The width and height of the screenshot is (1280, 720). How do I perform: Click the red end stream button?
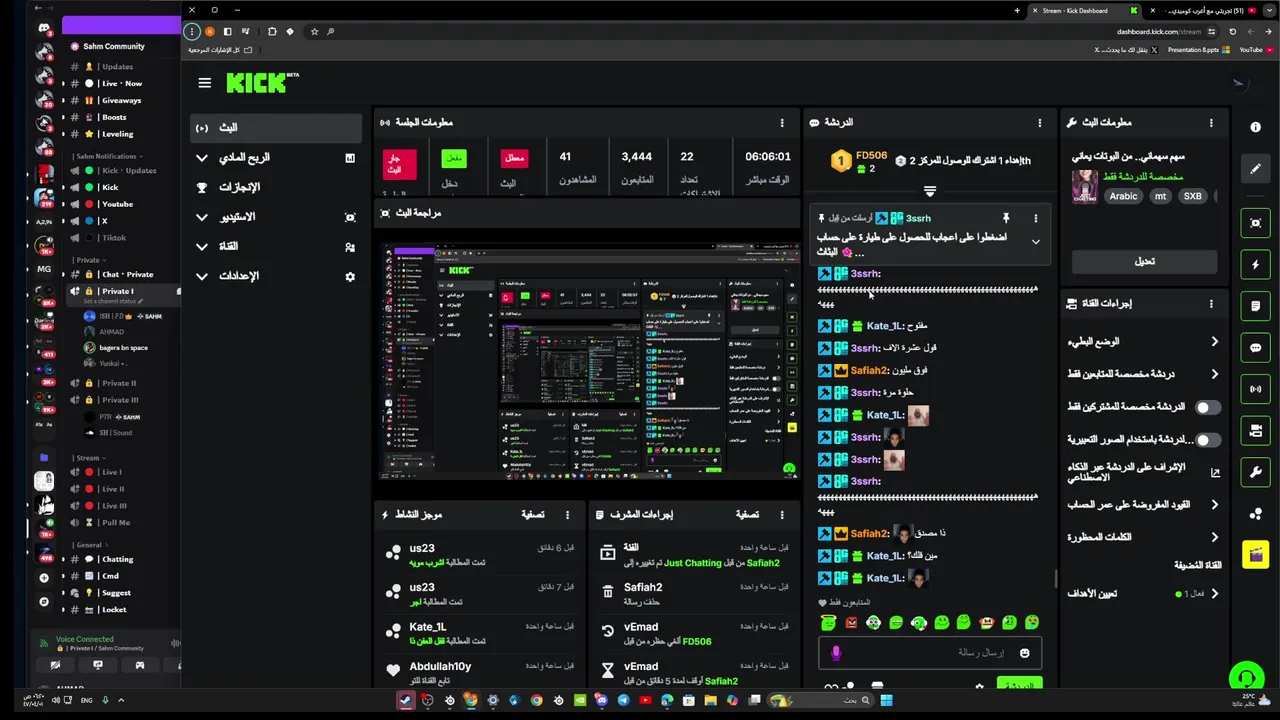point(400,163)
